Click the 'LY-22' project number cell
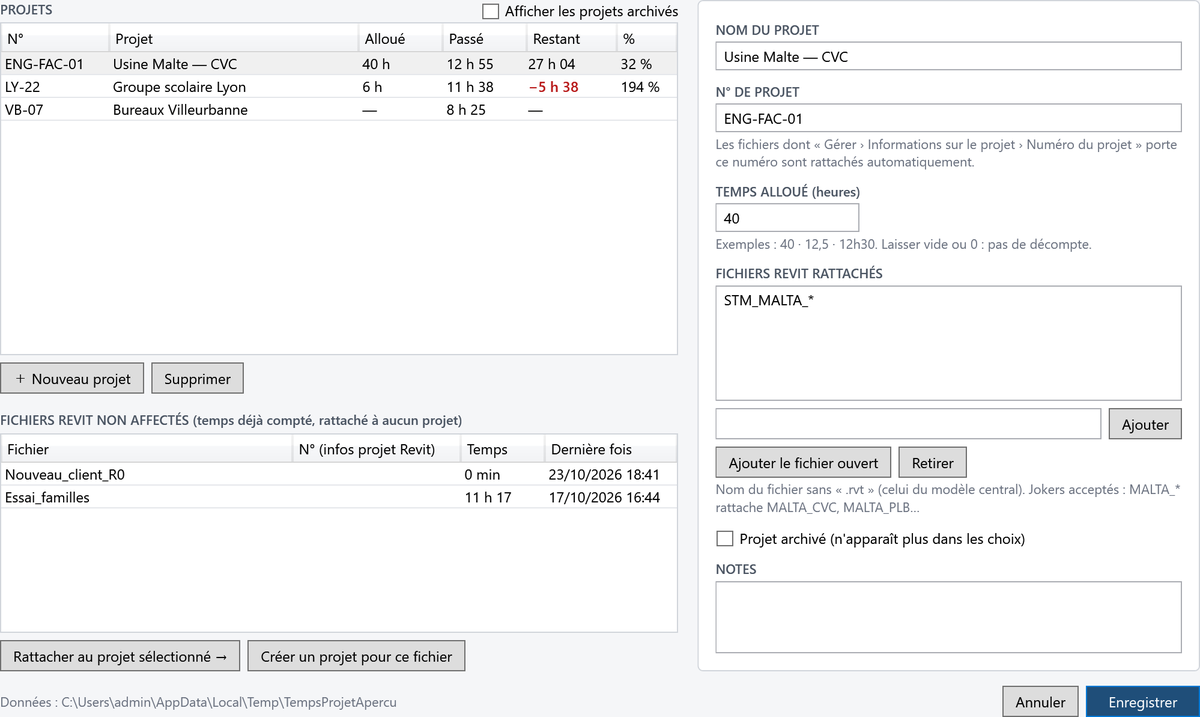This screenshot has height=717, width=1200. click(22, 87)
